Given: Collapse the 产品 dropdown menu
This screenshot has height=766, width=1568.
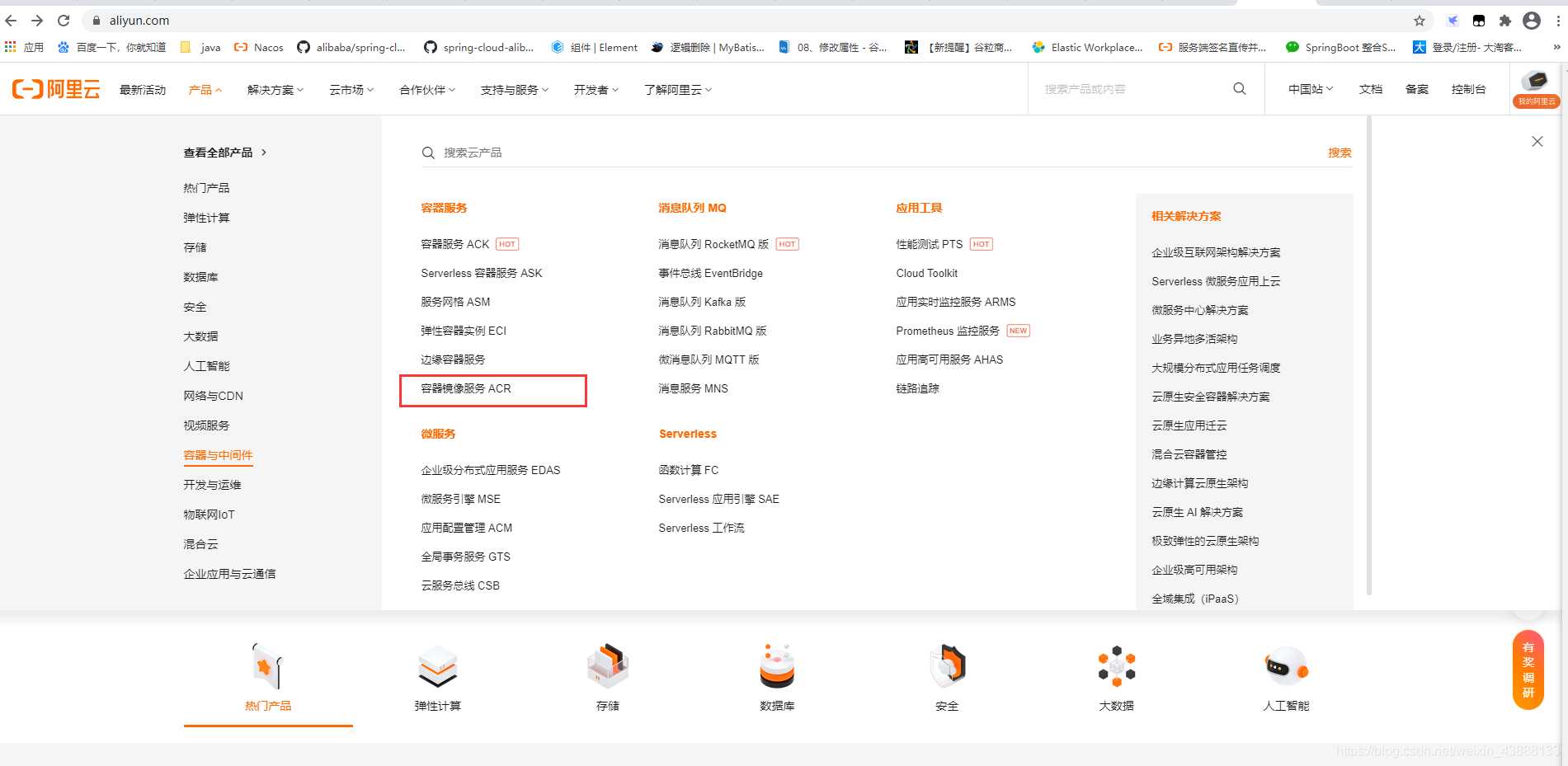Looking at the screenshot, I should click(205, 90).
